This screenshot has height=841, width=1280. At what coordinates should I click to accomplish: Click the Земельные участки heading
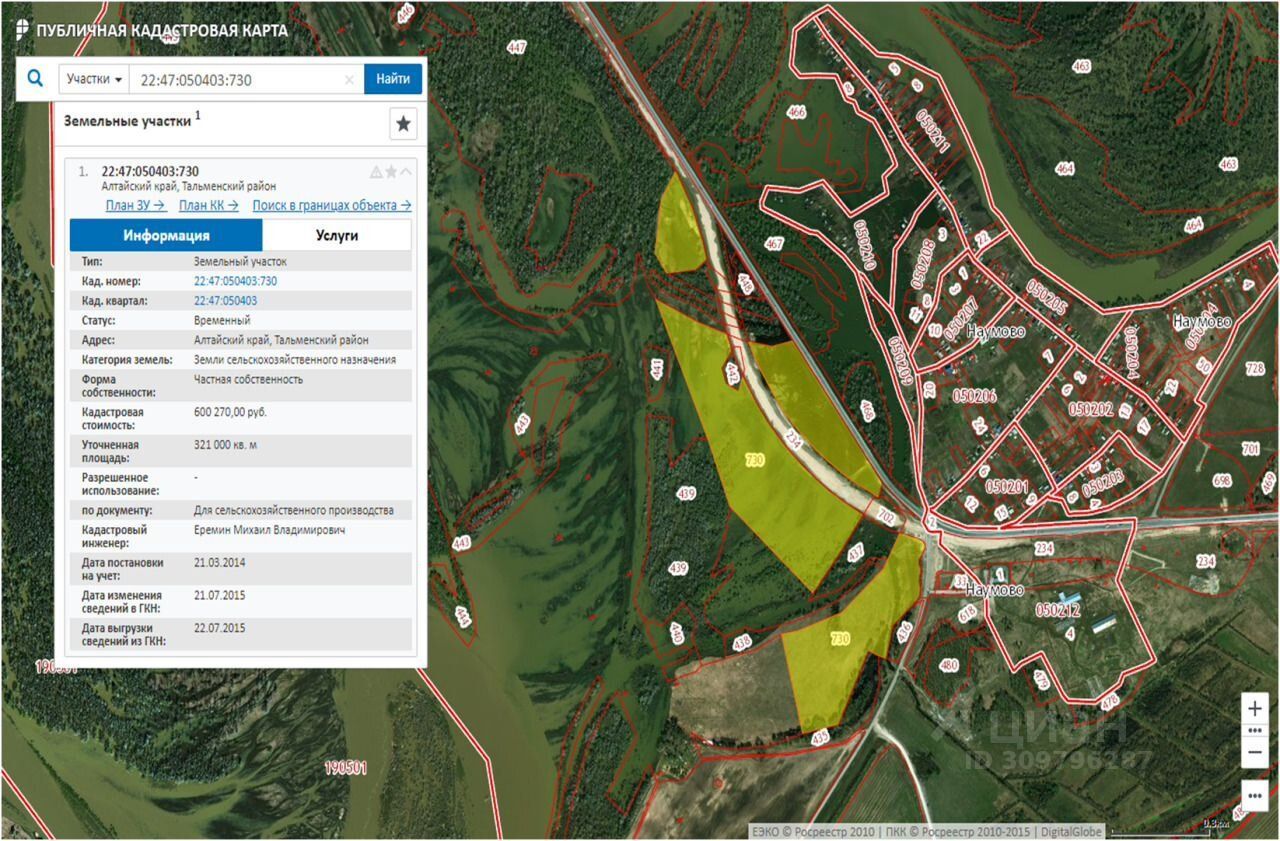(x=127, y=120)
